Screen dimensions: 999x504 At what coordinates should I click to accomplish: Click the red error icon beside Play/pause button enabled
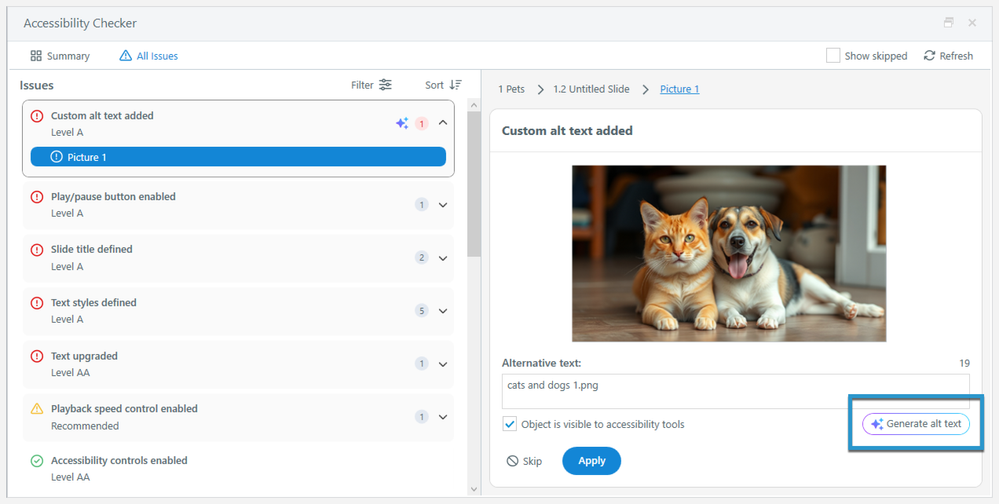point(37,197)
